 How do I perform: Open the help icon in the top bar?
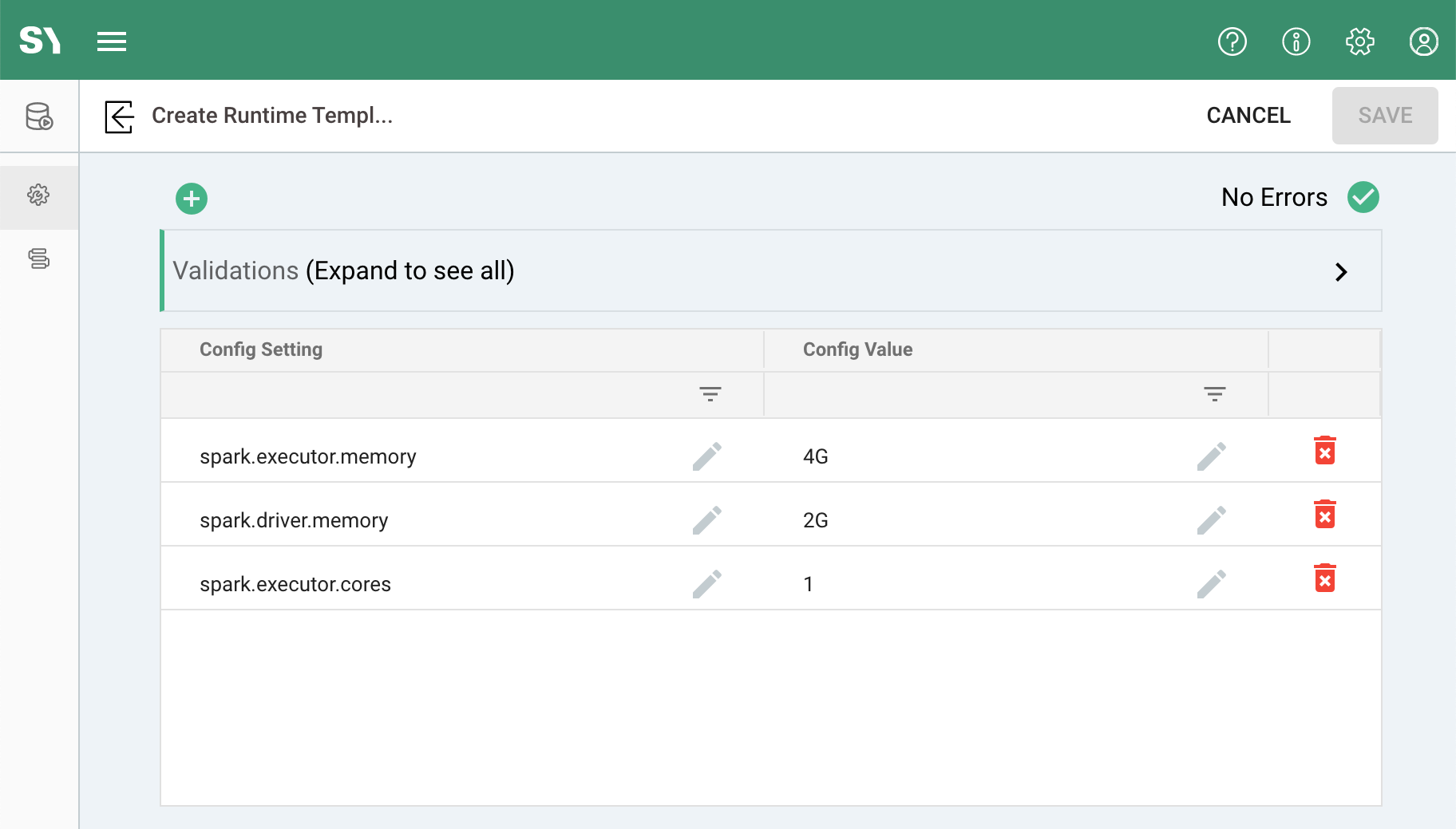pyautogui.click(x=1232, y=41)
